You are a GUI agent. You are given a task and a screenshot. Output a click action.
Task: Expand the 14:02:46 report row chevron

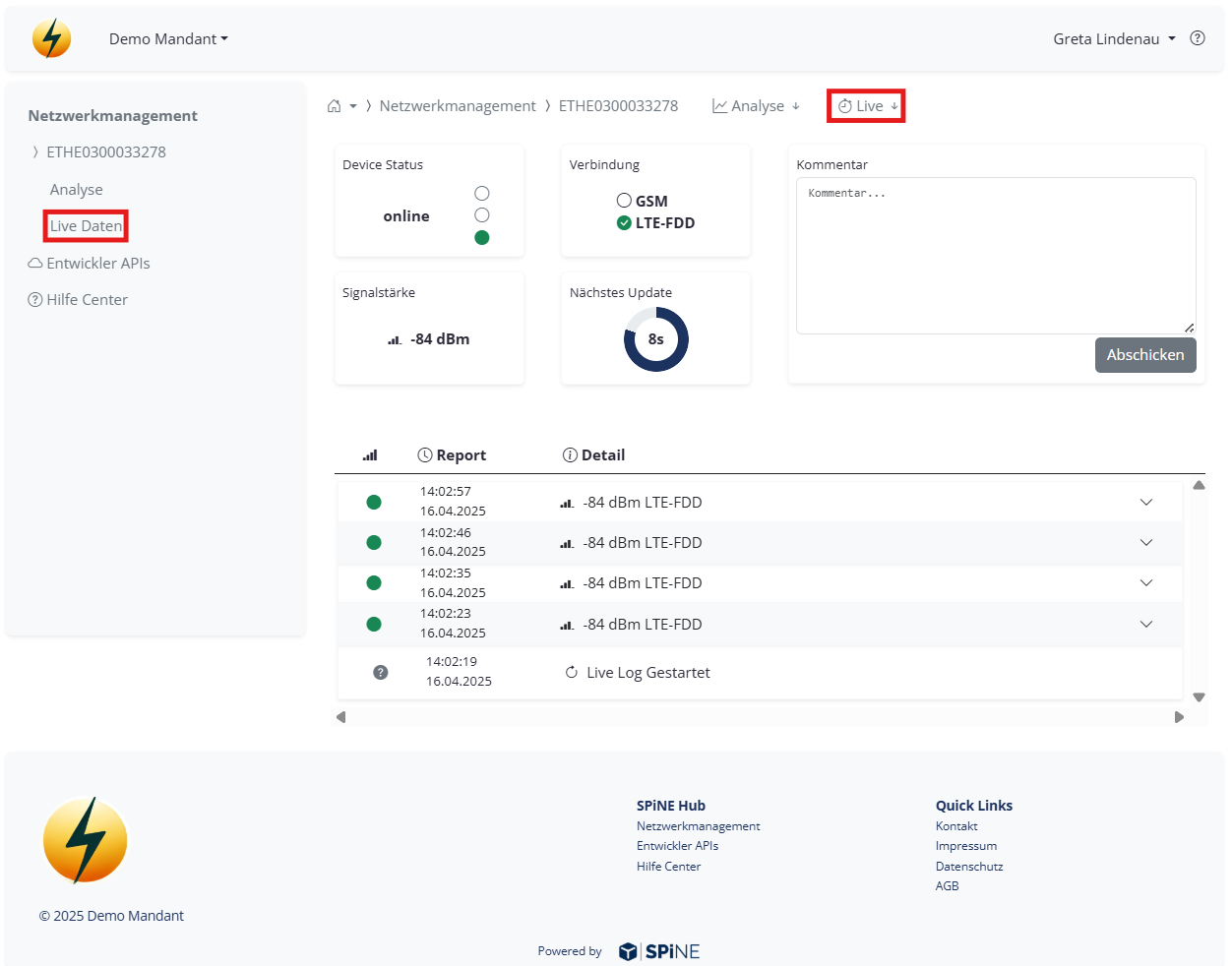1146,542
